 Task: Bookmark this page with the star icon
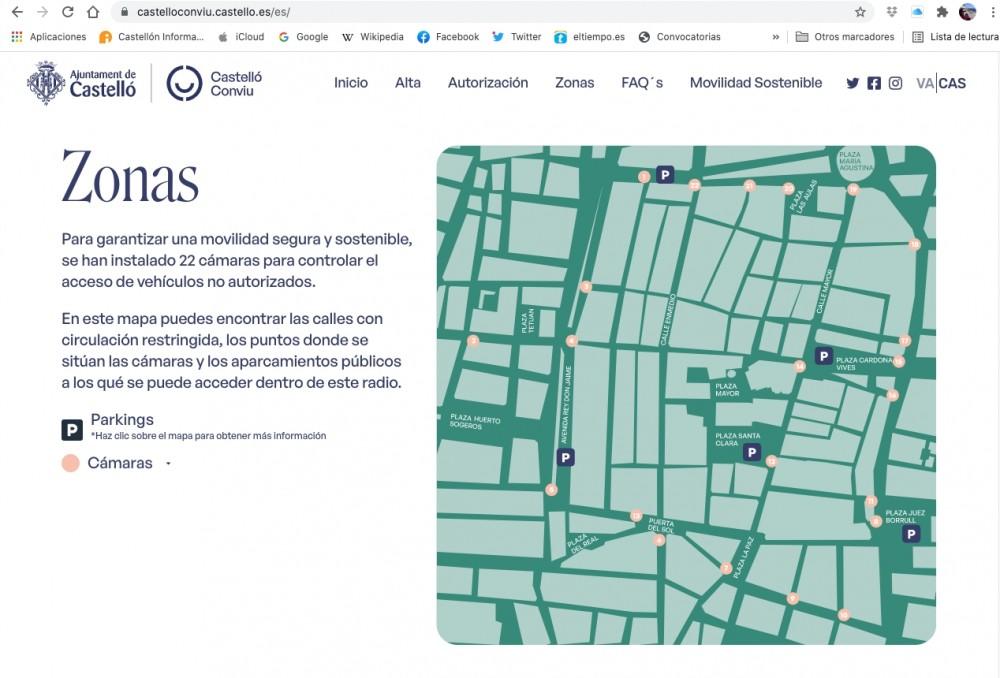pyautogui.click(x=860, y=12)
